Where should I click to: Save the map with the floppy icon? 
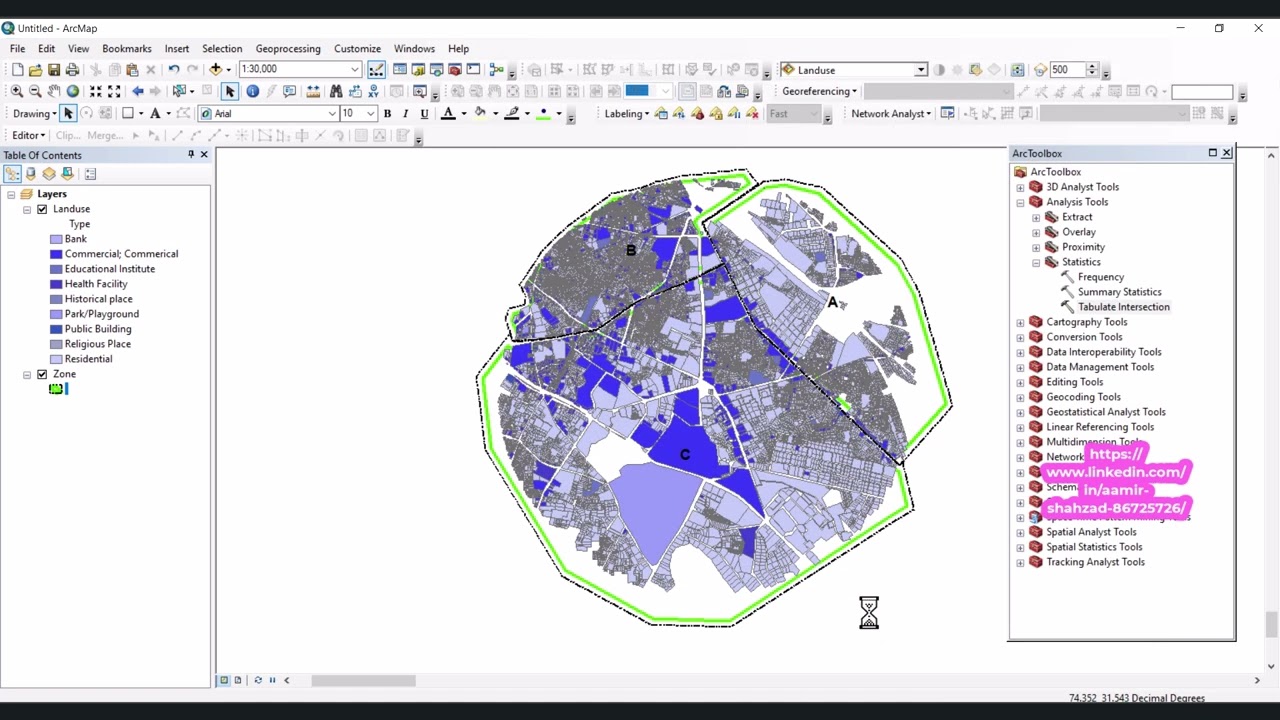tap(54, 70)
